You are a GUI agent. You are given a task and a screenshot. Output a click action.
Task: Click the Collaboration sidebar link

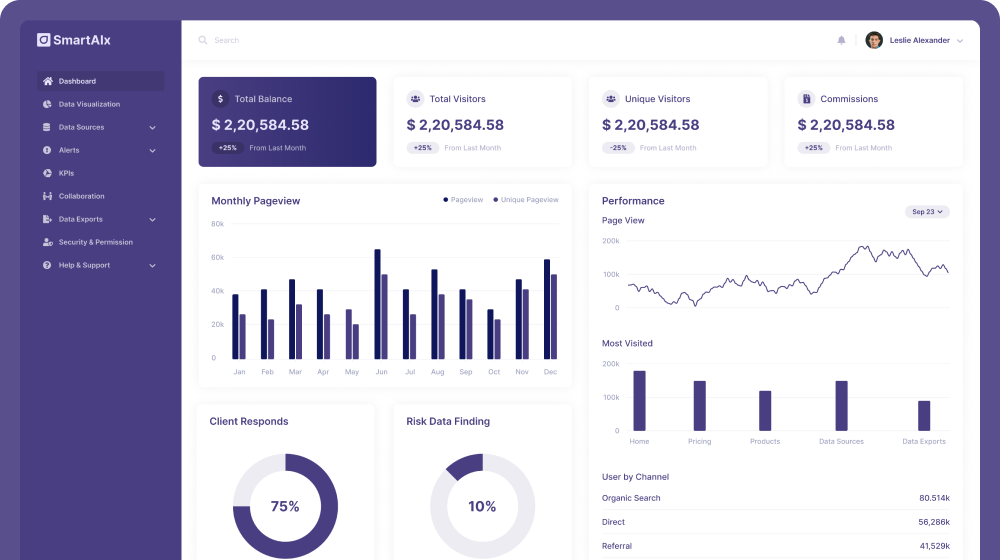click(81, 196)
